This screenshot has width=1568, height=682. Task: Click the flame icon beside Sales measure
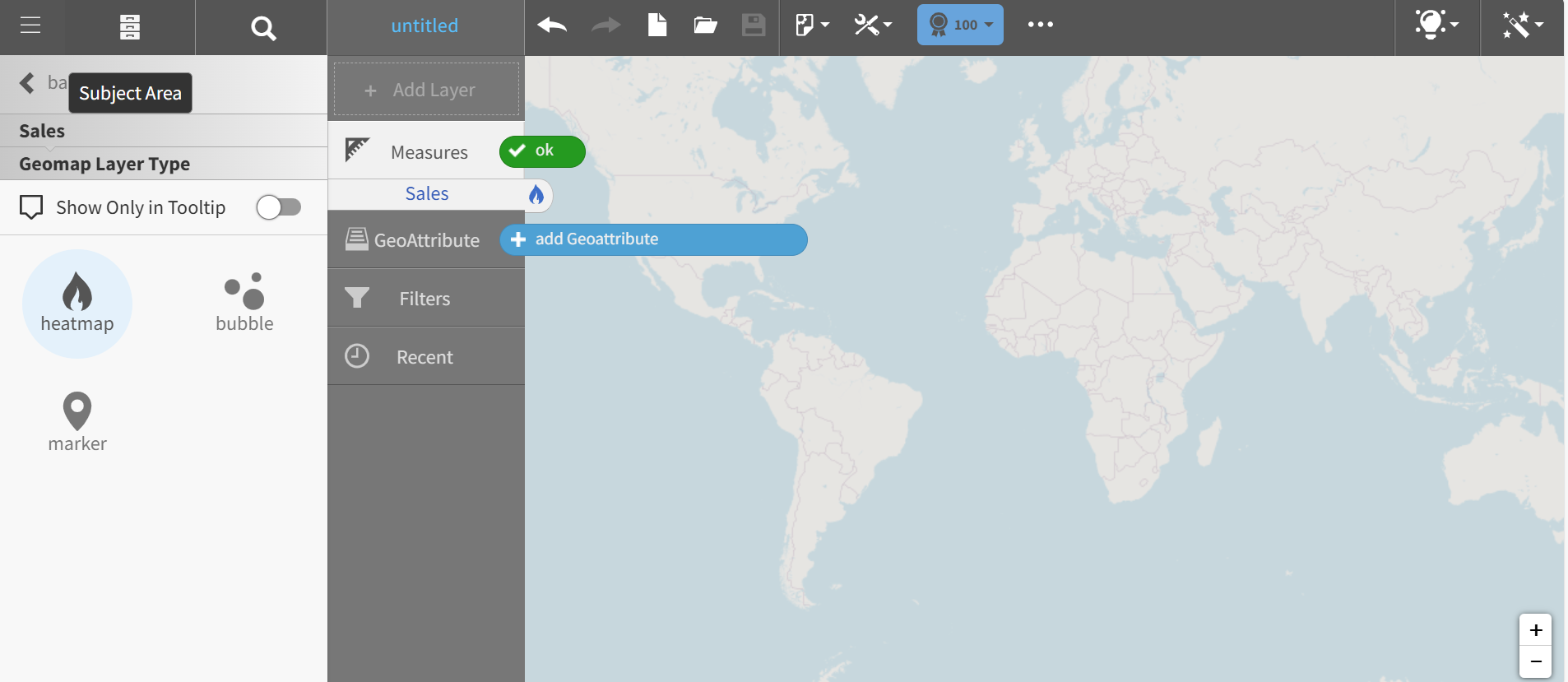[x=536, y=195]
